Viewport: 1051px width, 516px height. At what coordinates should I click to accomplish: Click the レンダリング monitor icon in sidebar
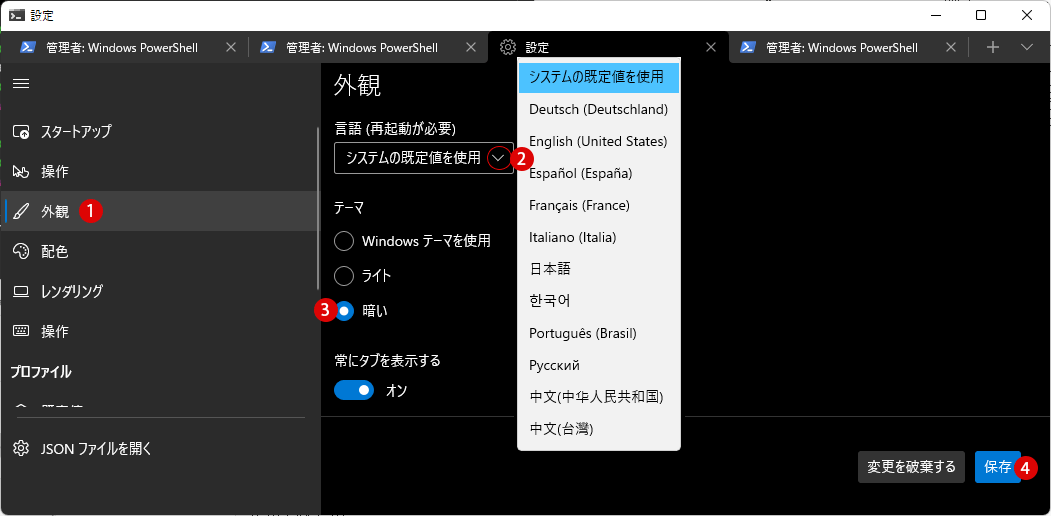21,292
